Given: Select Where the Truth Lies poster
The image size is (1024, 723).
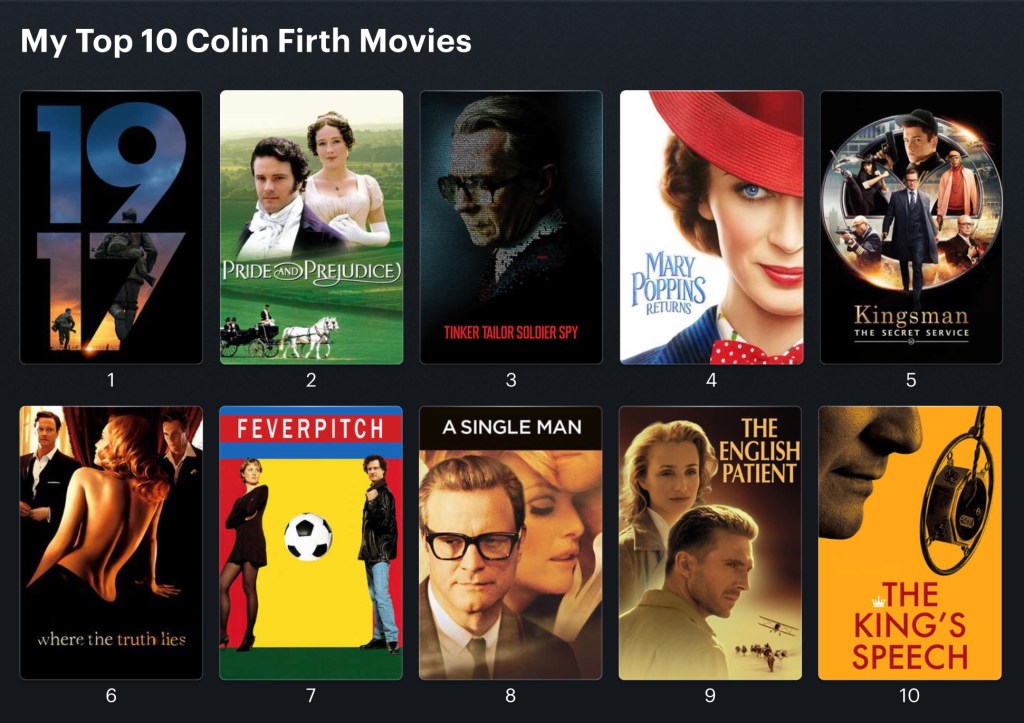Looking at the screenshot, I should [111, 543].
